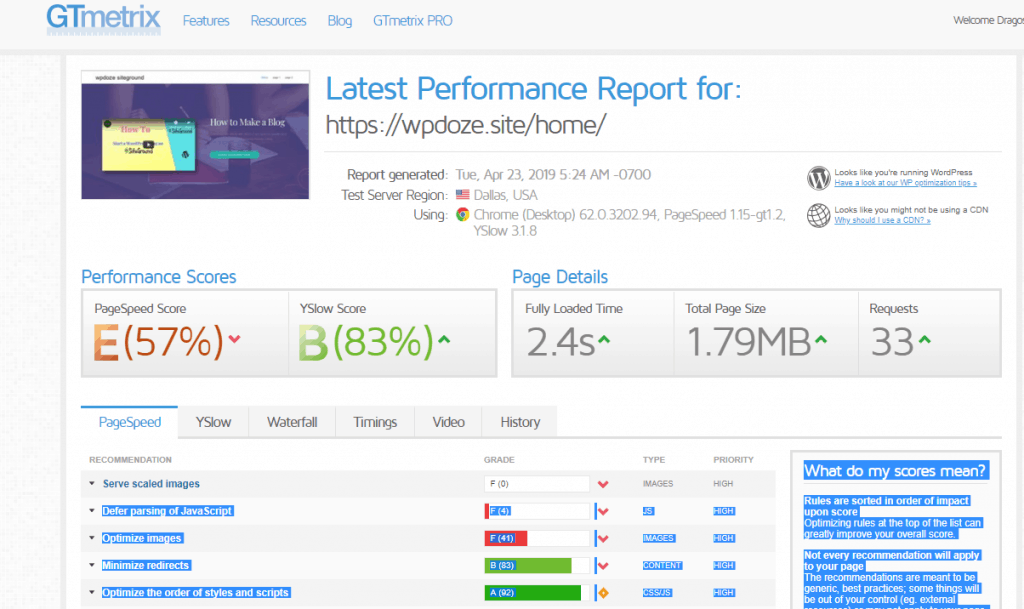Image resolution: width=1024 pixels, height=609 pixels.
Task: Click the 1.79MB page size value
Action: tap(748, 342)
